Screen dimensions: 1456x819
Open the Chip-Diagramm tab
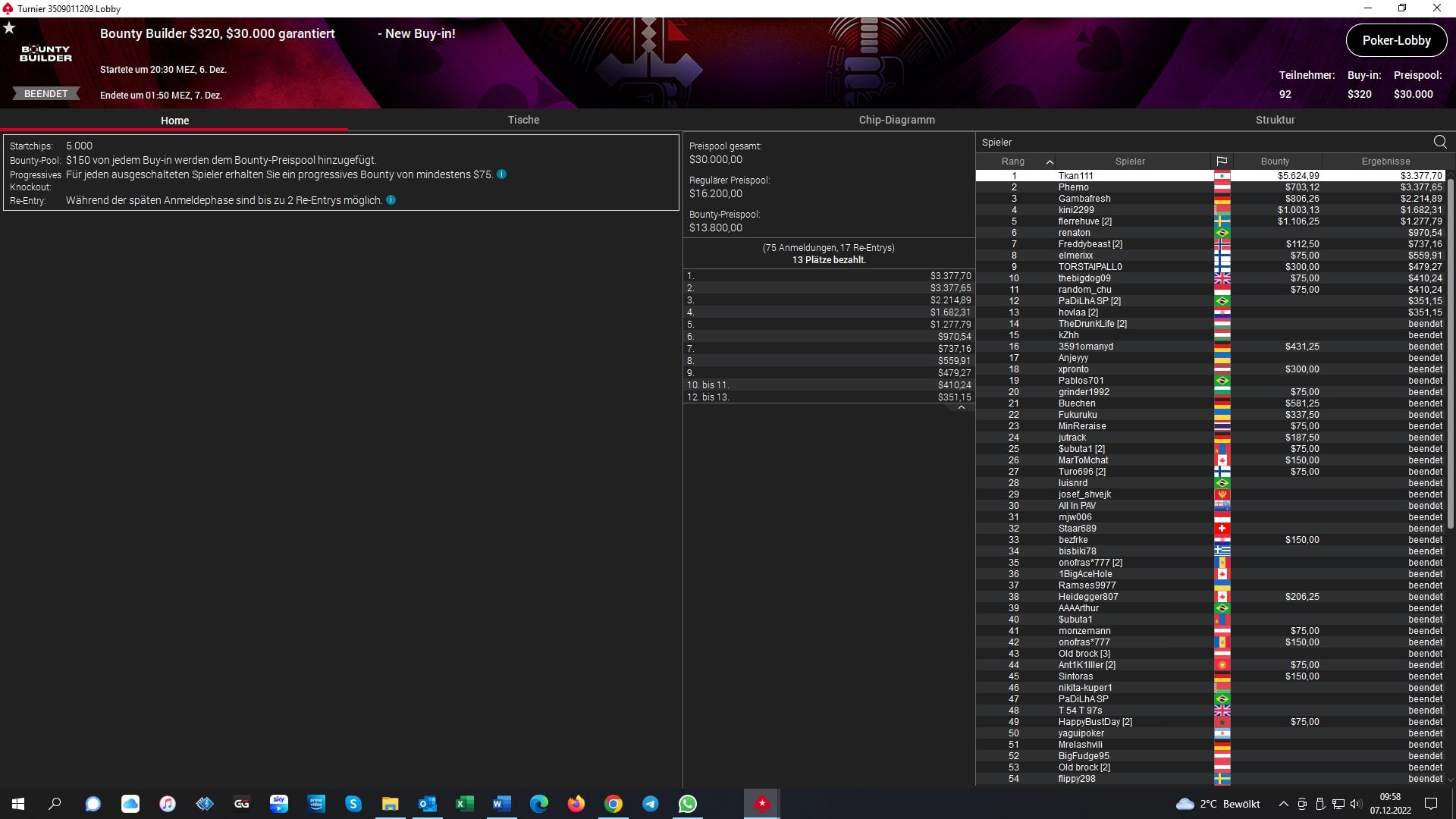(x=896, y=120)
